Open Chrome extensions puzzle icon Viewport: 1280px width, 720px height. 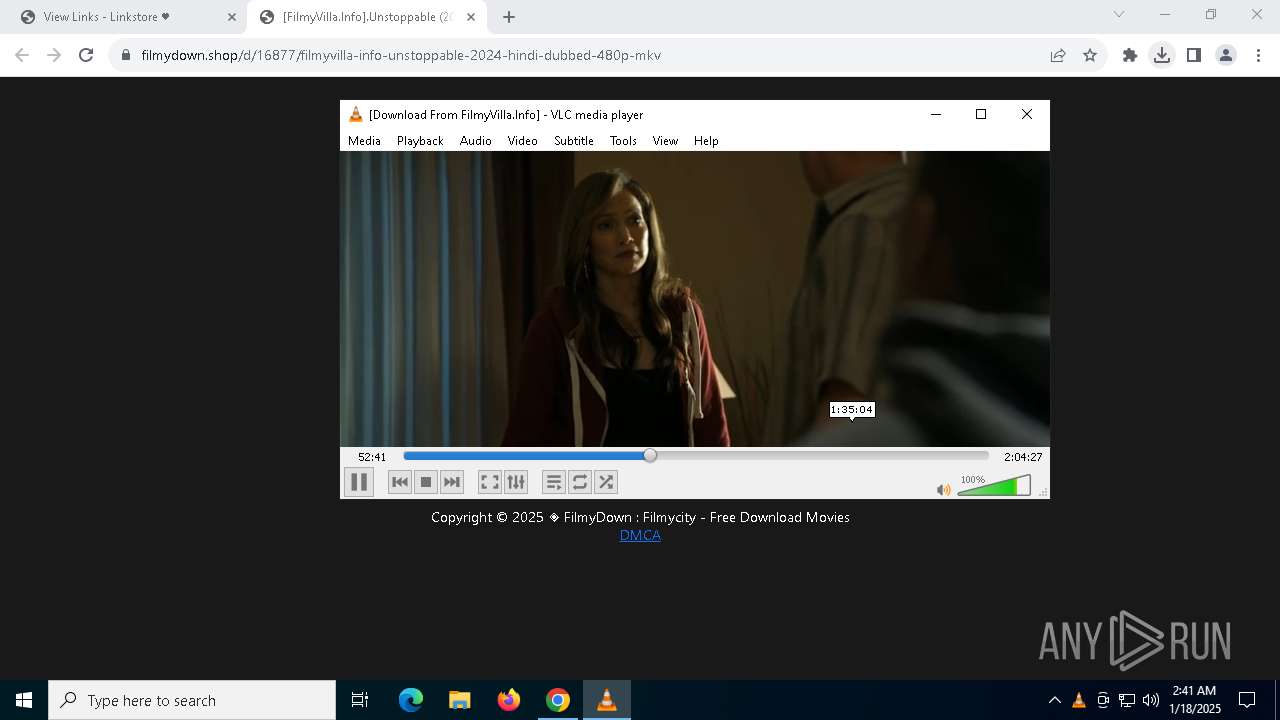[x=1130, y=55]
